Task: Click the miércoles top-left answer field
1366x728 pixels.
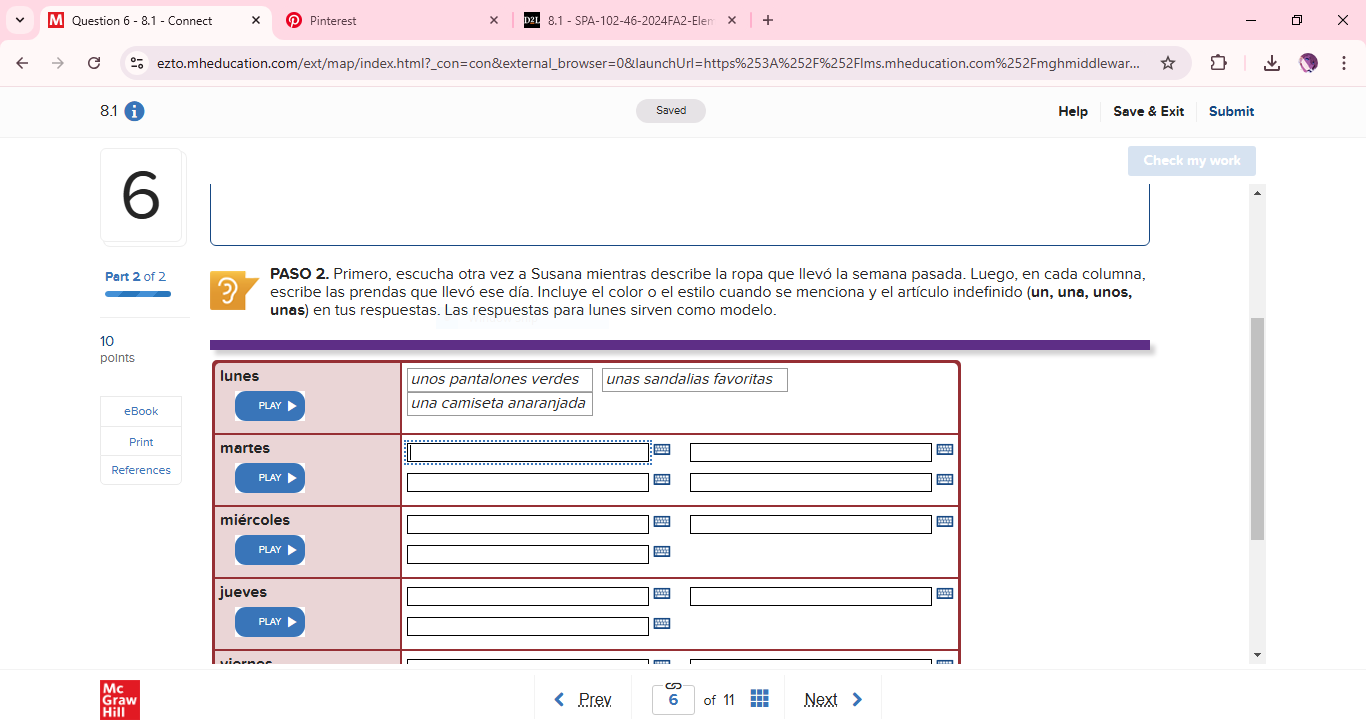Action: point(528,525)
